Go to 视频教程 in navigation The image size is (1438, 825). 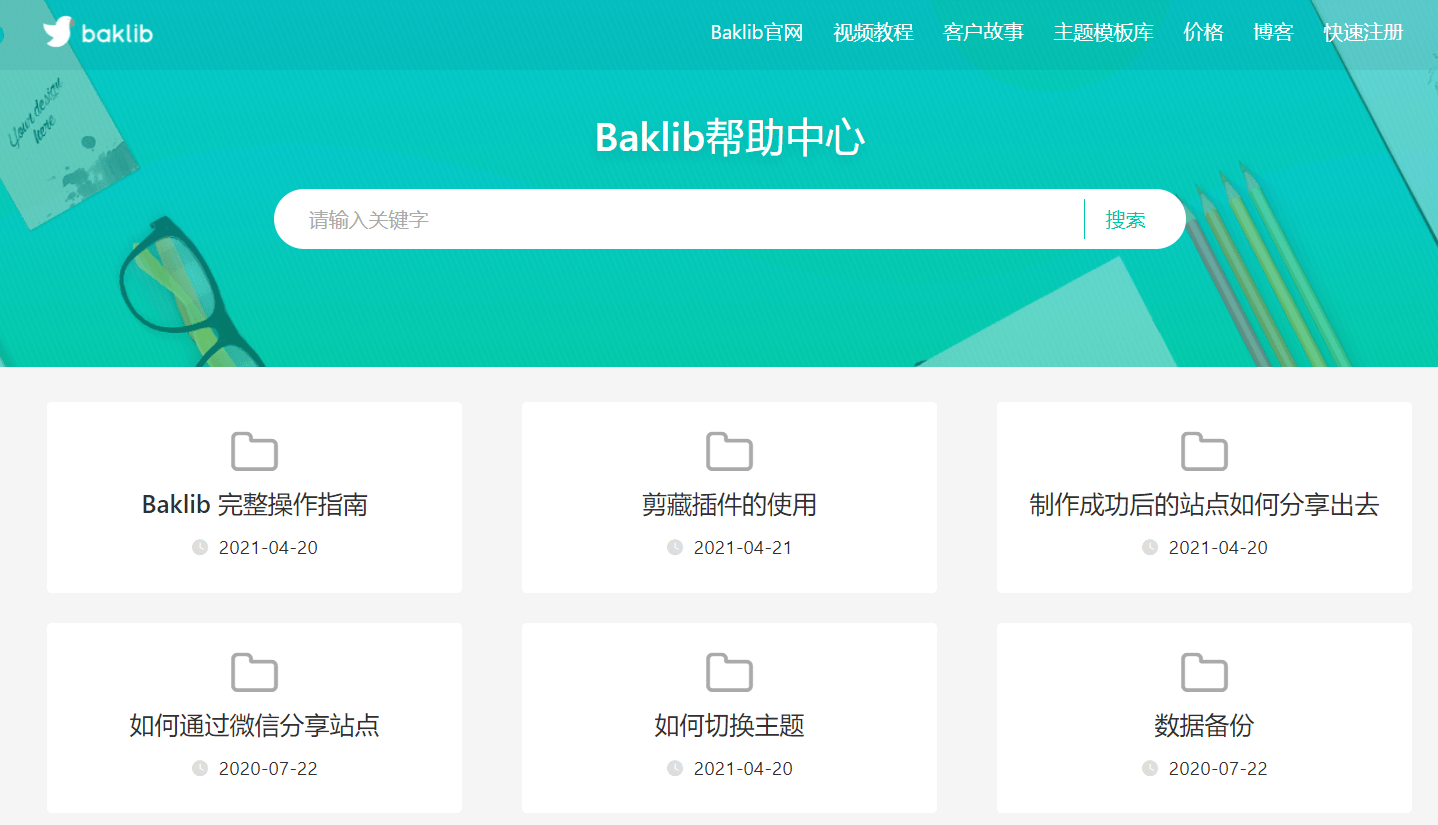click(873, 32)
